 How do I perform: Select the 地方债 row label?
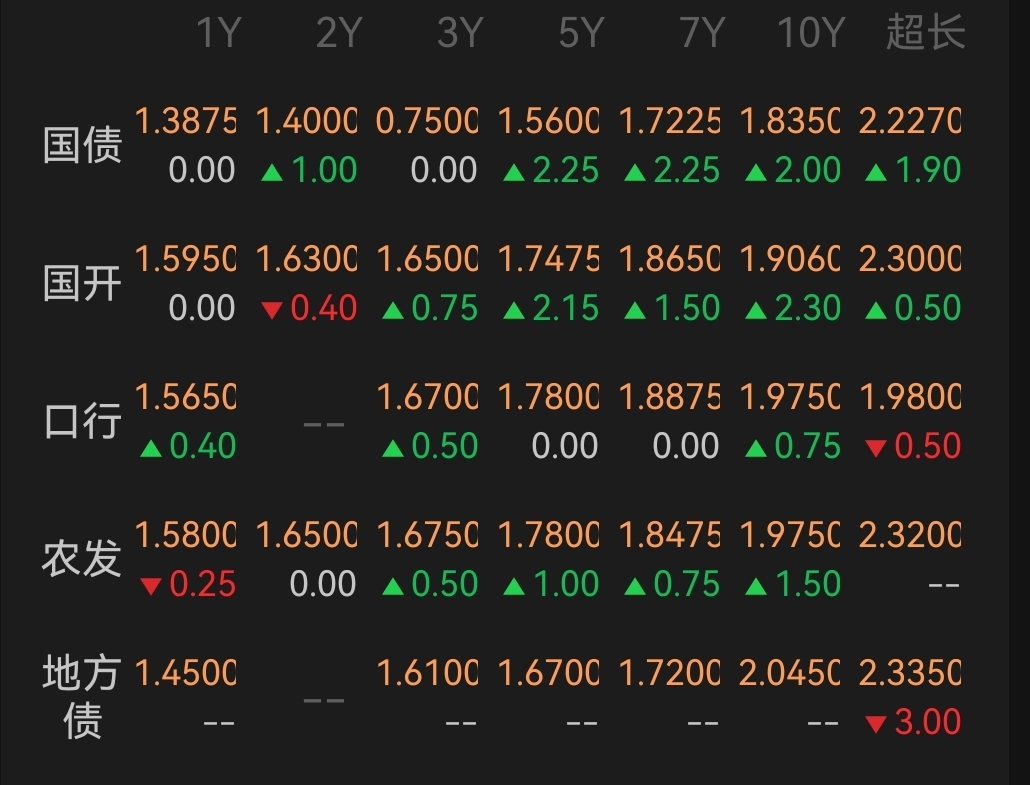click(82, 697)
